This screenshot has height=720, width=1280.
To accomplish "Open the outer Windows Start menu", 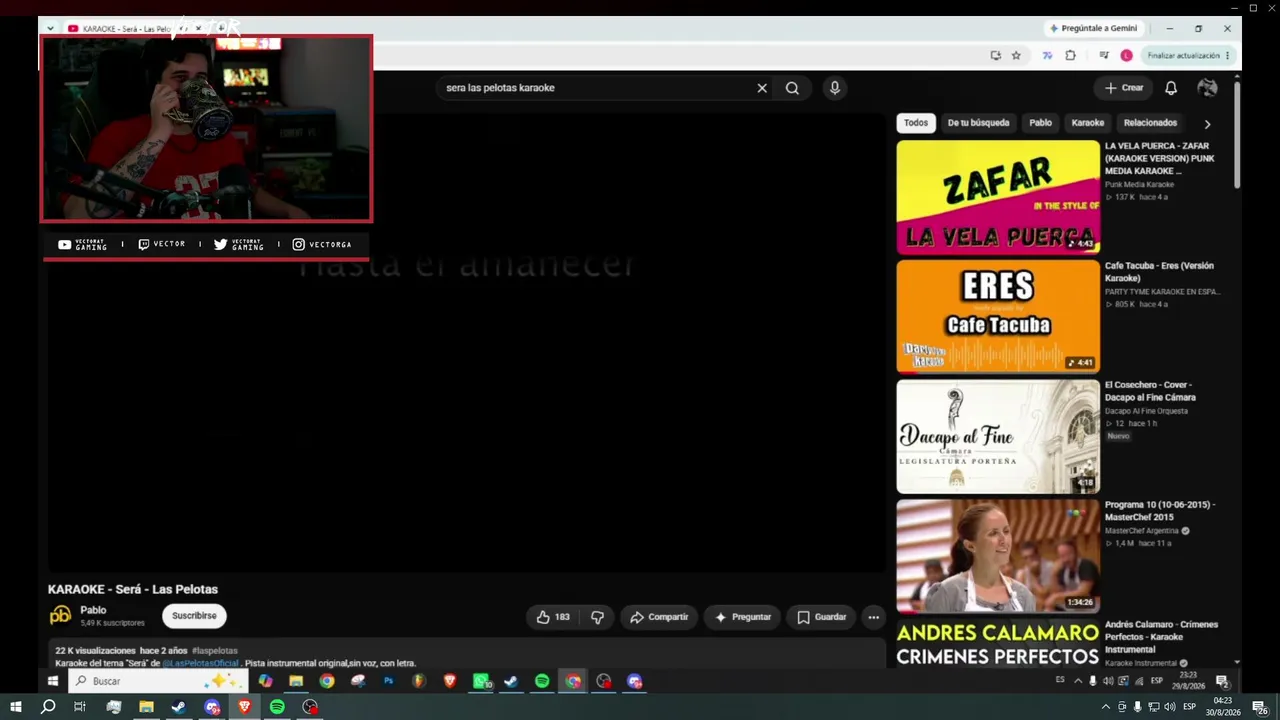I will click(x=15, y=707).
